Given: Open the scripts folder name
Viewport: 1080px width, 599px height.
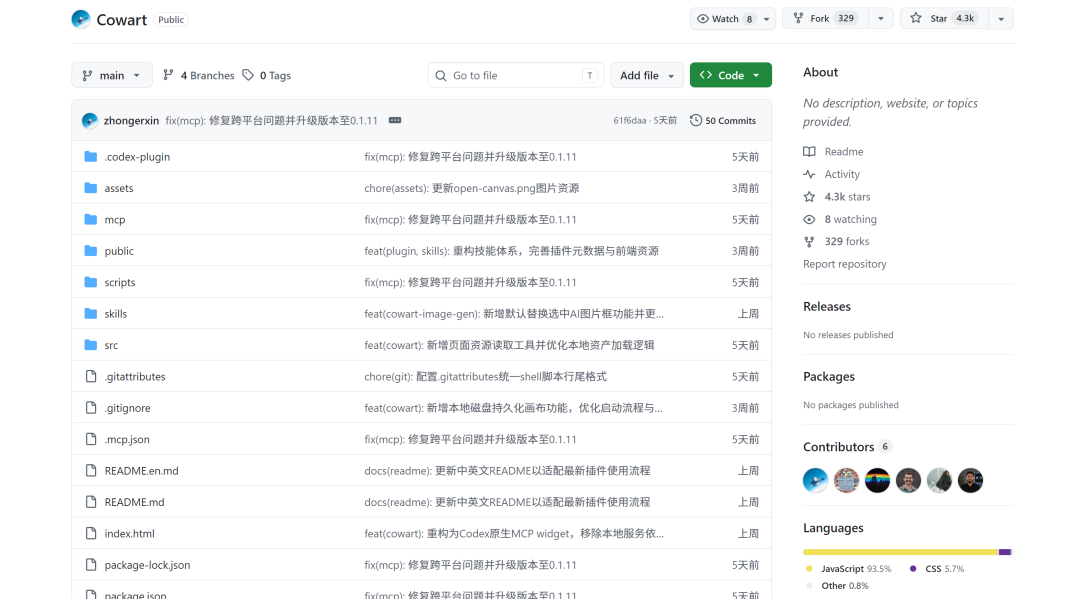Looking at the screenshot, I should (120, 282).
